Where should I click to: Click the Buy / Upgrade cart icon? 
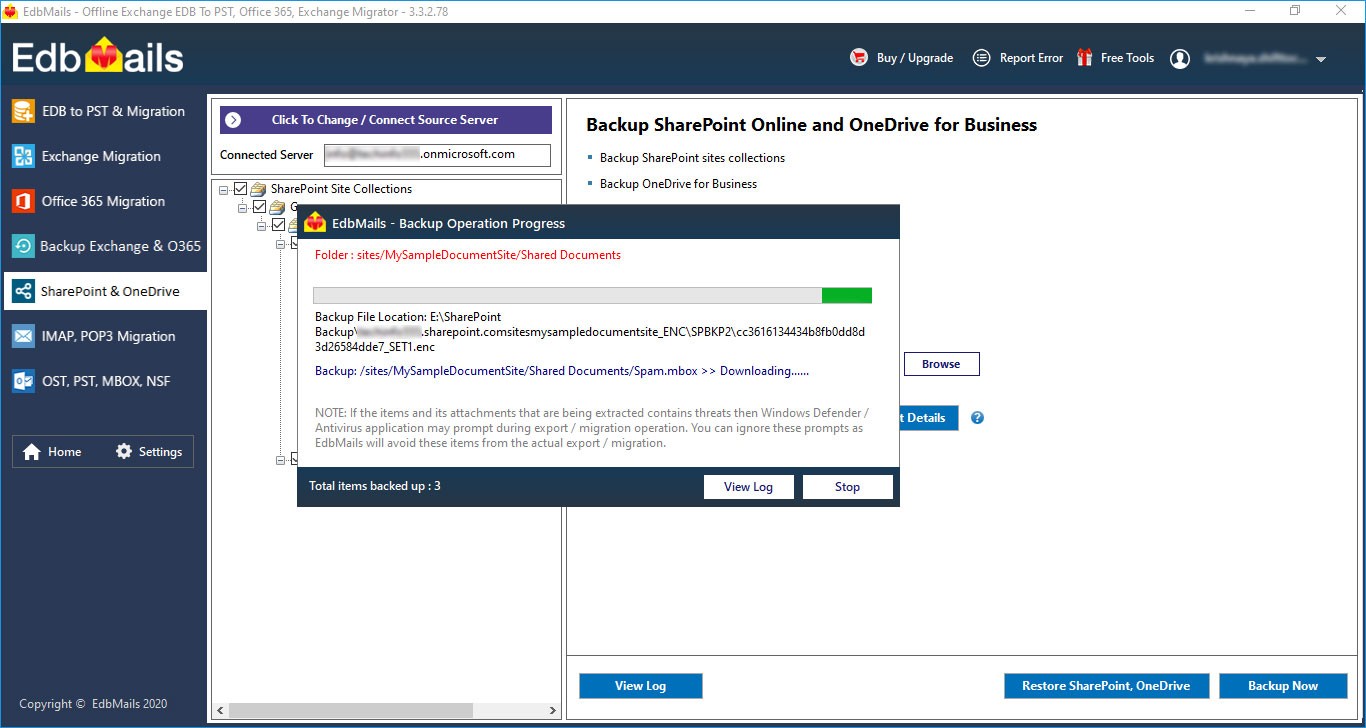[x=859, y=58]
